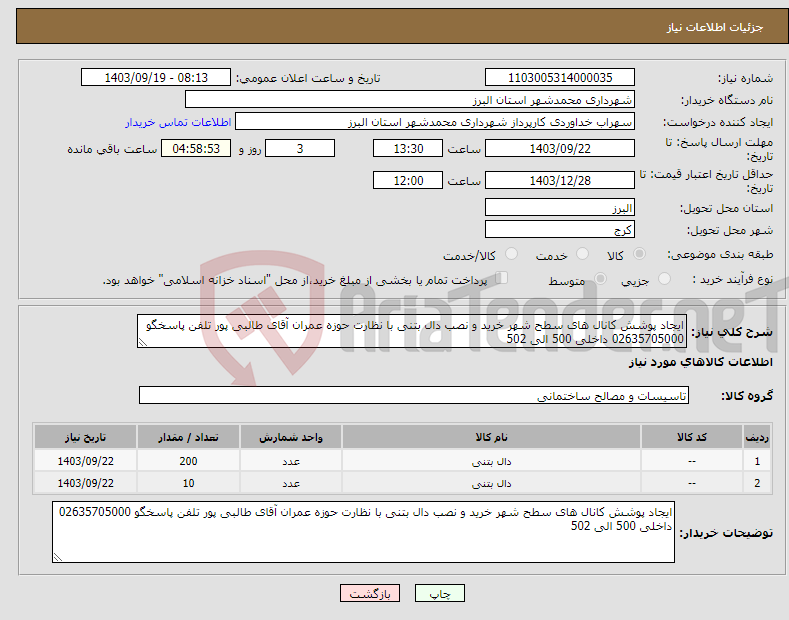Select the کالا radio button

tap(639, 254)
